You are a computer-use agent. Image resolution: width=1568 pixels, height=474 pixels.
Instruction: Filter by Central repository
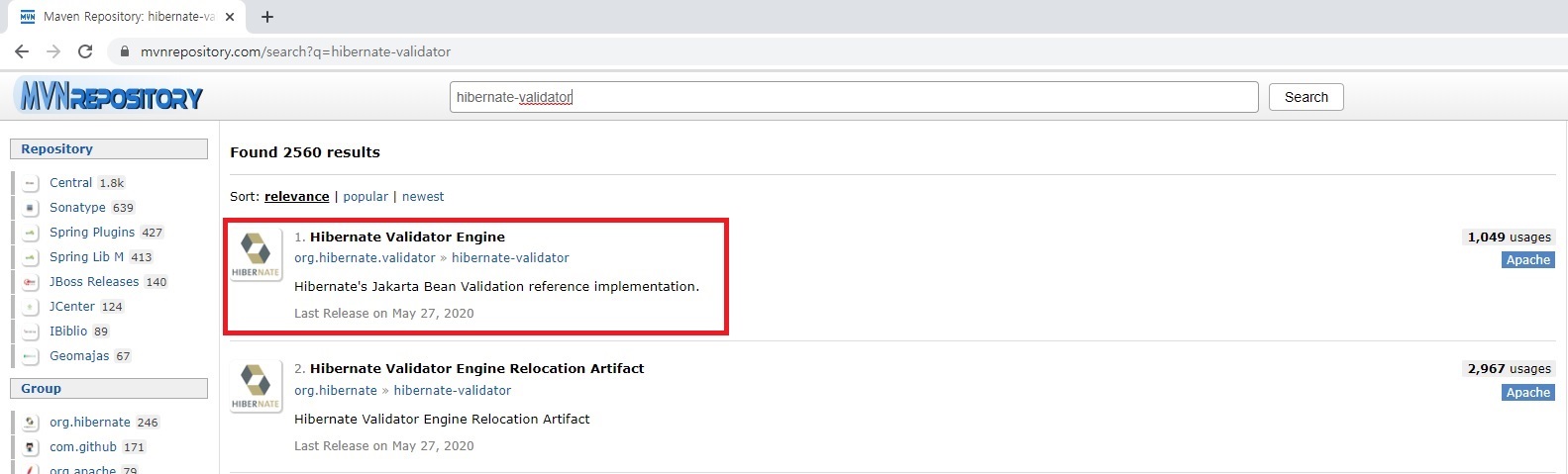pyautogui.click(x=70, y=183)
